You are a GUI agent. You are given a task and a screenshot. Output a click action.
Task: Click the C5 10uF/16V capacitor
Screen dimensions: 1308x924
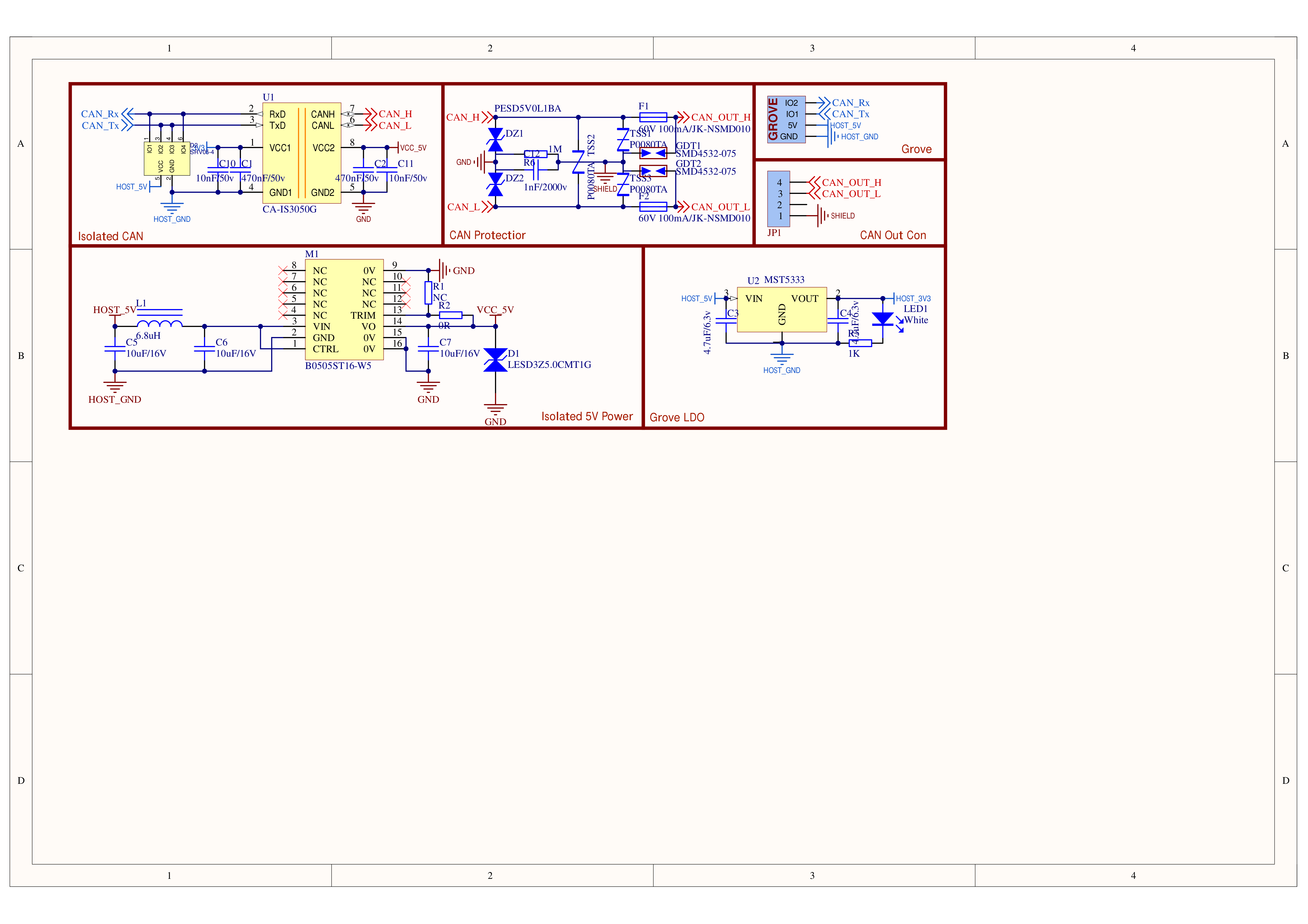[115, 349]
